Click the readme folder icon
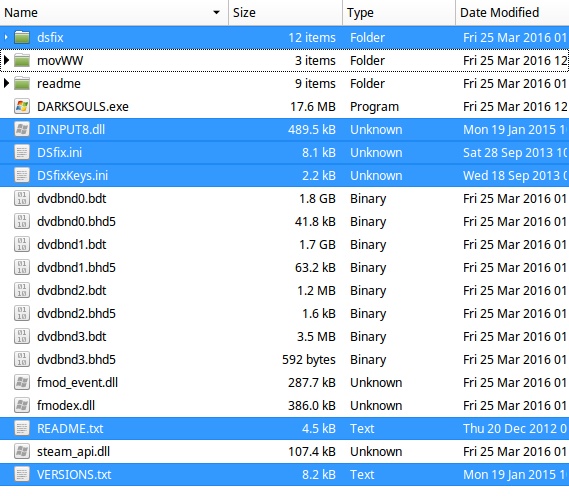Screen dimensions: 569x496 (22, 83)
